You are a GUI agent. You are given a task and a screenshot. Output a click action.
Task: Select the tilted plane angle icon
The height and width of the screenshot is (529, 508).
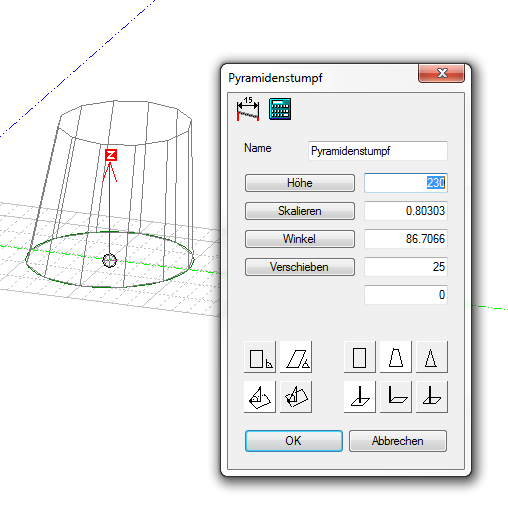click(260, 397)
